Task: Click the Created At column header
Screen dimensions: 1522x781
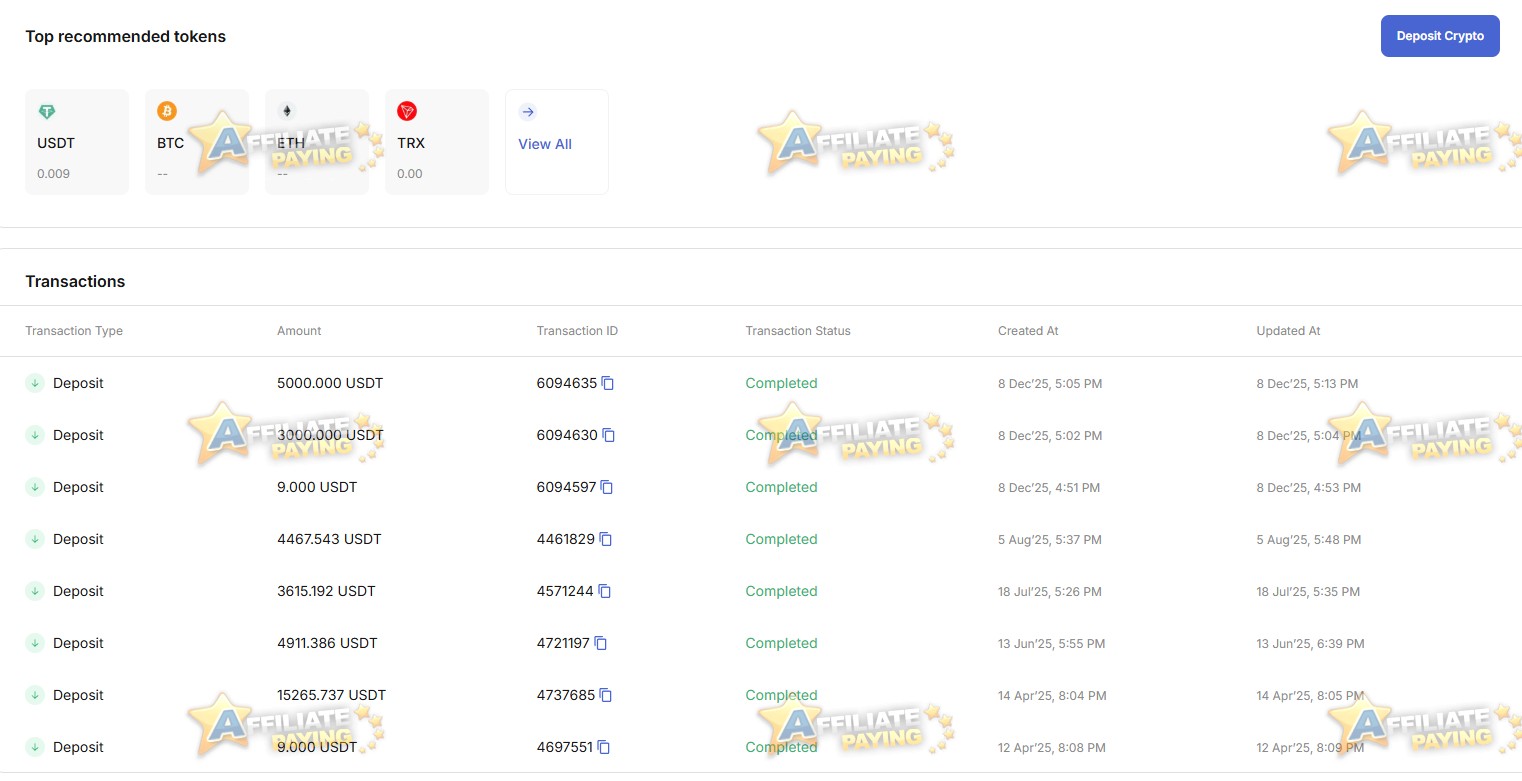Action: pos(1028,331)
